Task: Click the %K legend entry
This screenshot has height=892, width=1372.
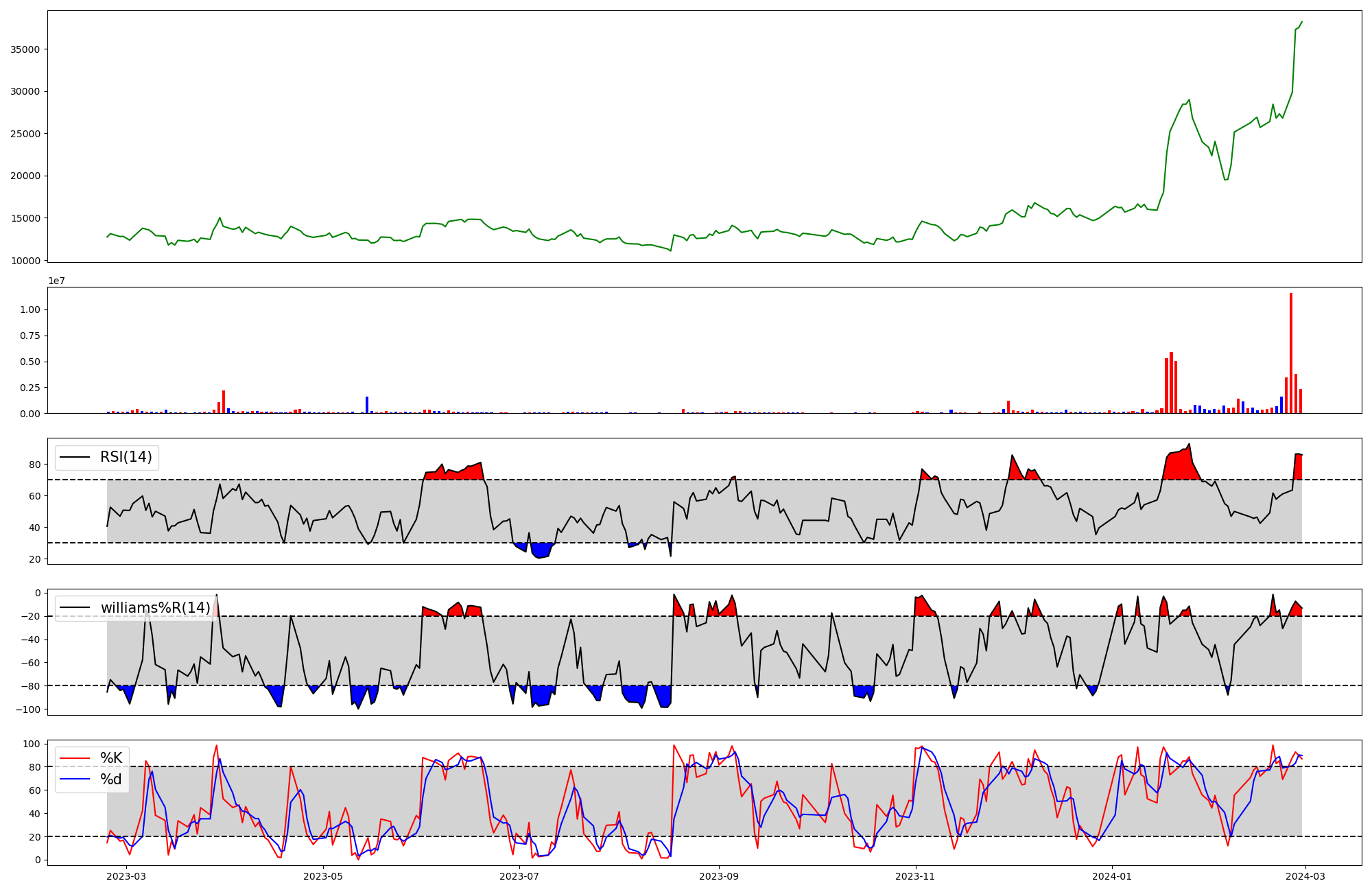Action: click(x=111, y=758)
